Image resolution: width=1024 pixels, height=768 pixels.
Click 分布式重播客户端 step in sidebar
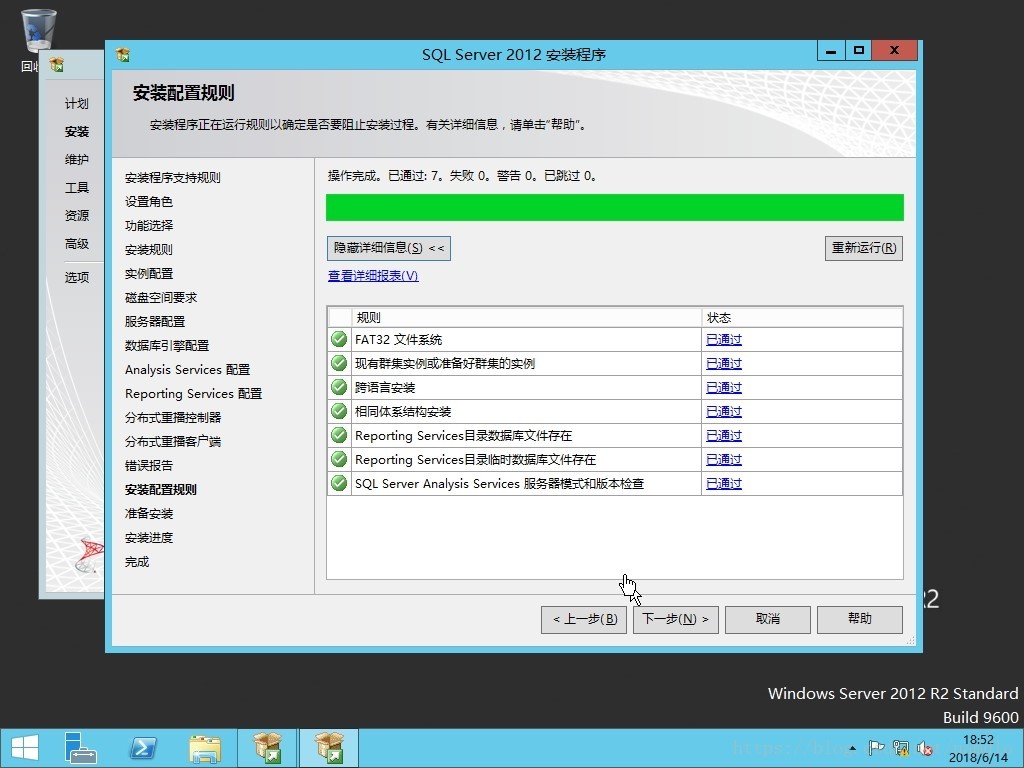172,441
